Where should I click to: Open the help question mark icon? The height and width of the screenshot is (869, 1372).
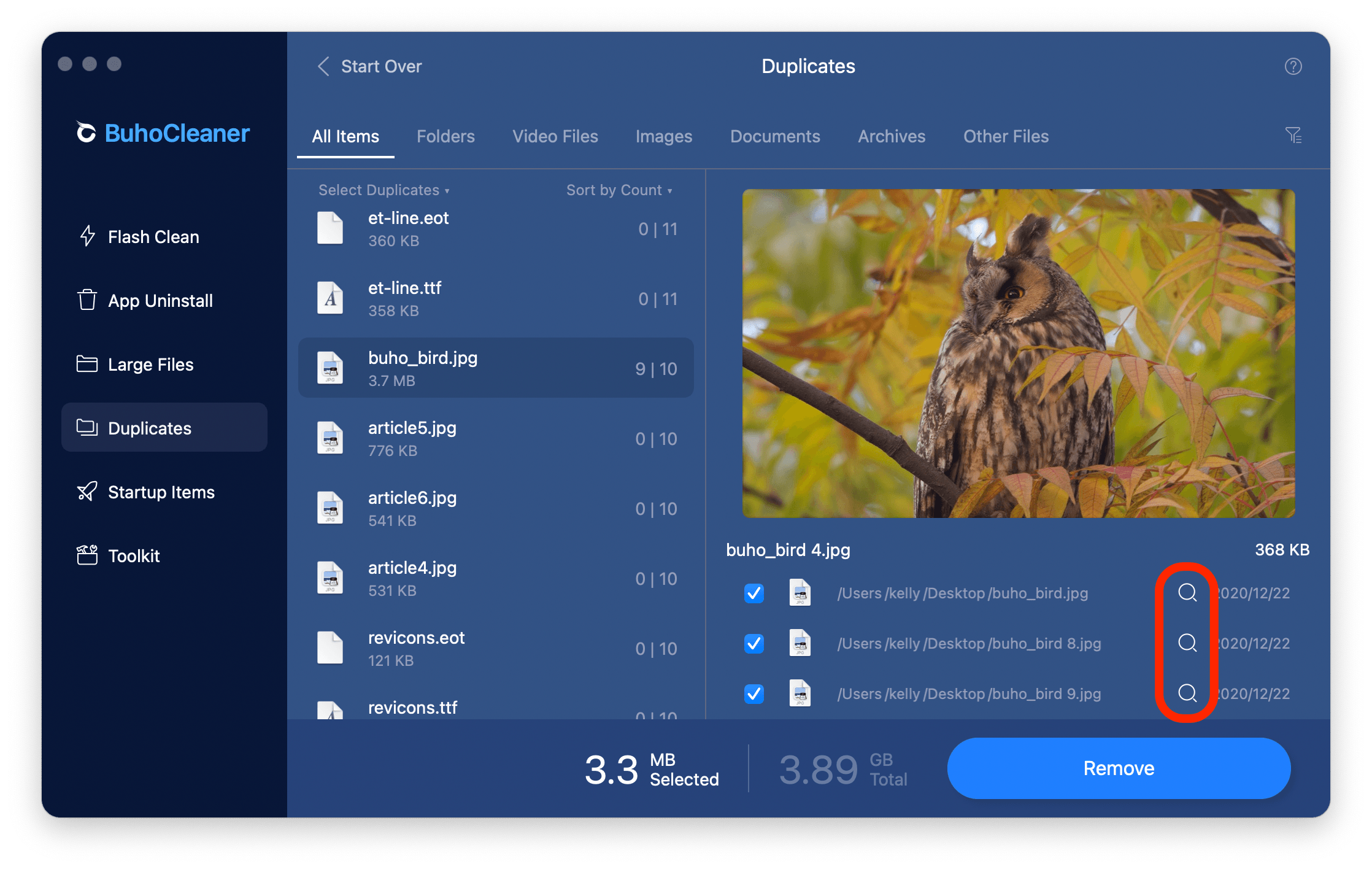point(1293,66)
